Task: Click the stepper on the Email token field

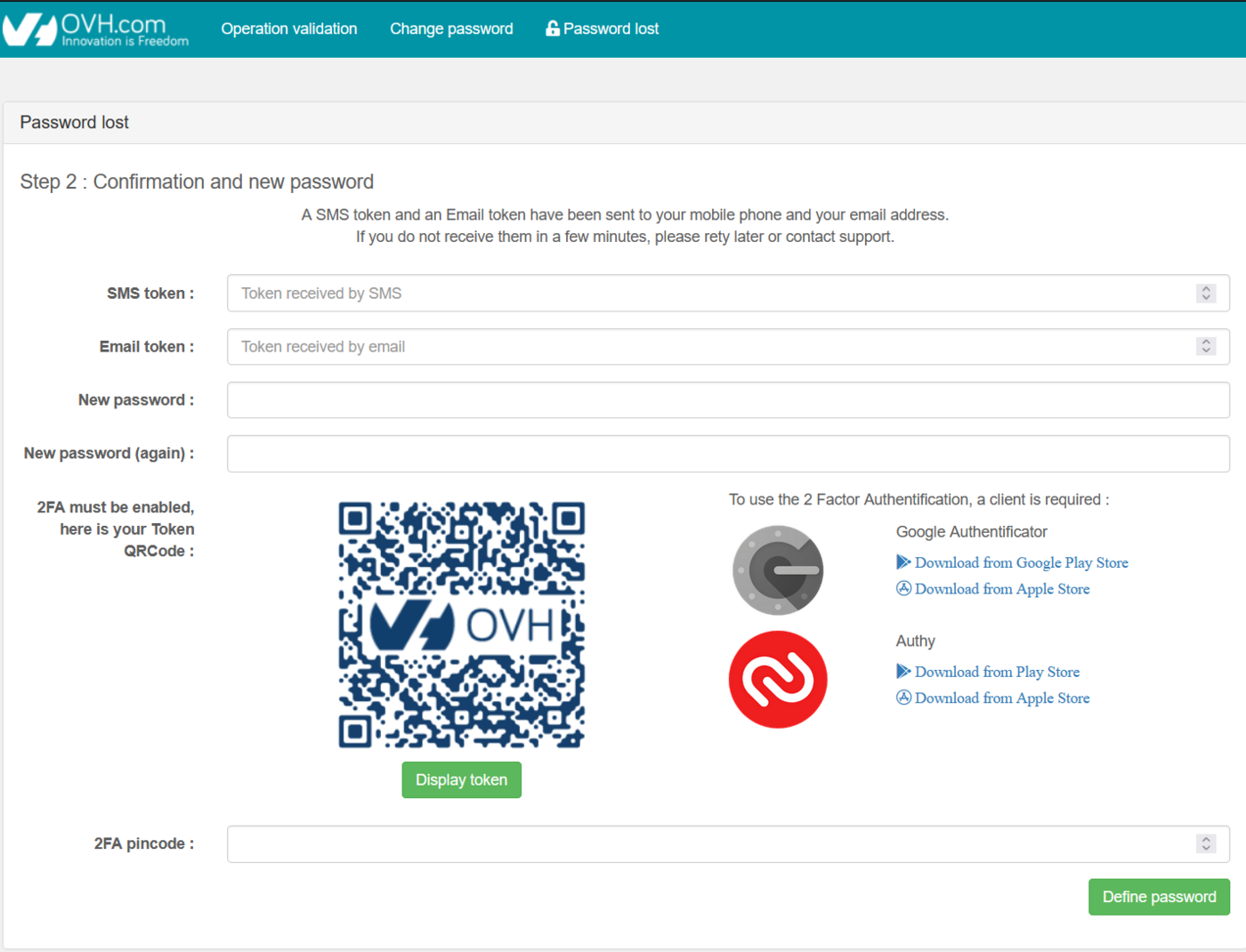Action: click(1207, 346)
